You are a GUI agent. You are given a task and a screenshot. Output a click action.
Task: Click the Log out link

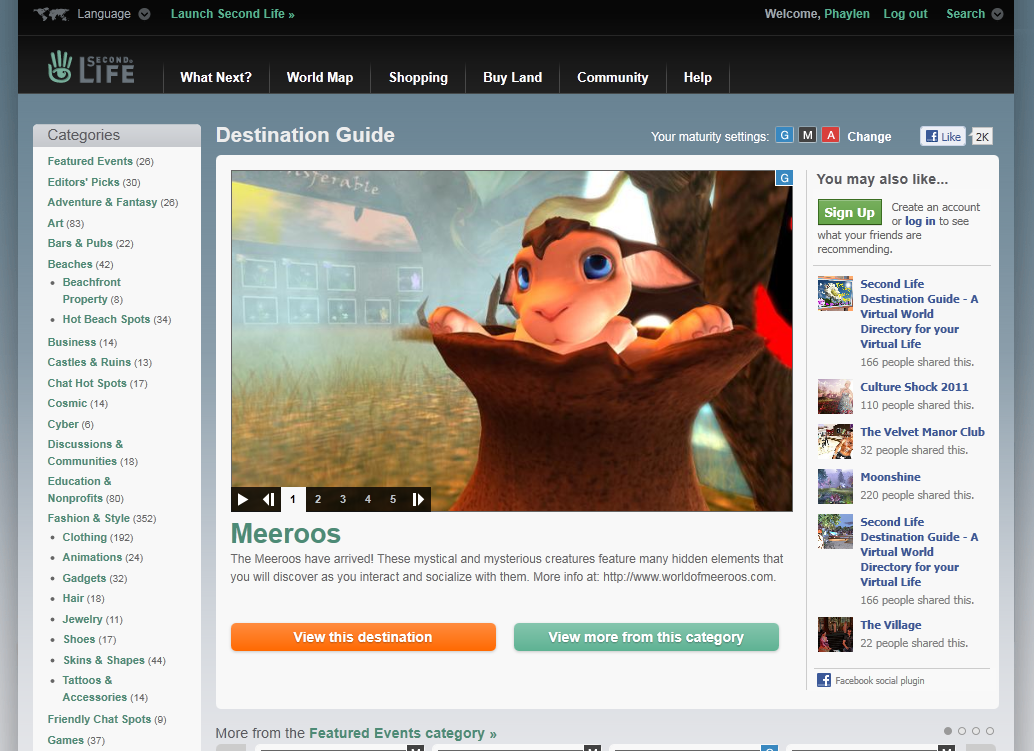click(905, 14)
